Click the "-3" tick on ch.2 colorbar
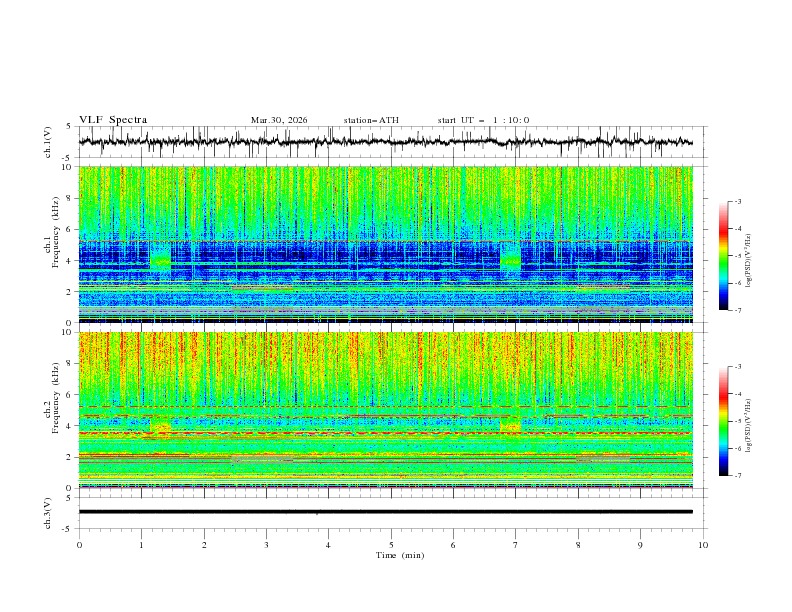792x612 pixels. (738, 367)
